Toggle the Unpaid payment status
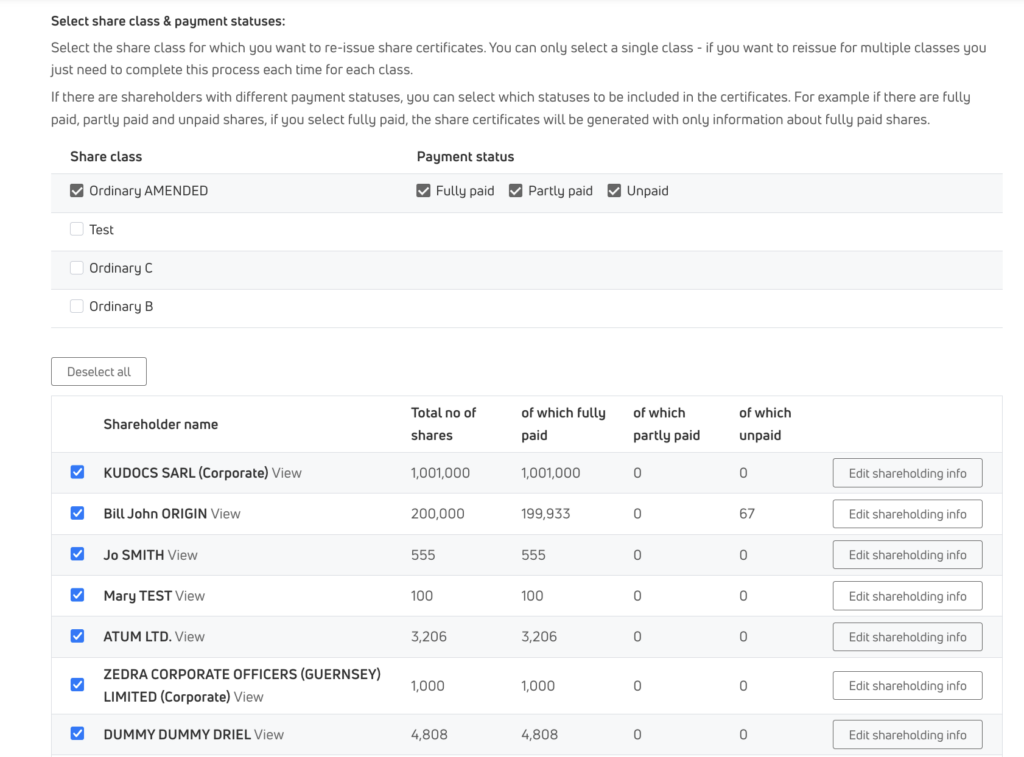1024x757 pixels. [x=614, y=191]
